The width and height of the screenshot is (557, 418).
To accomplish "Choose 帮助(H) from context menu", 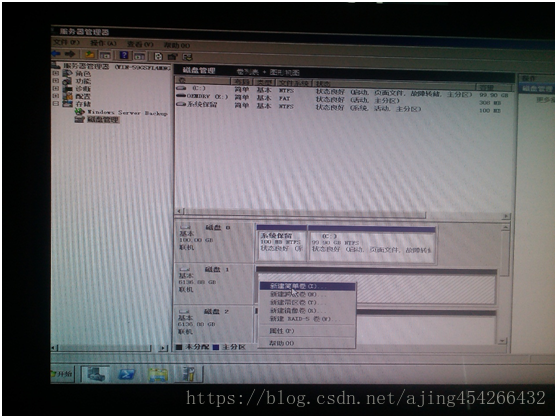I will click(x=307, y=343).
